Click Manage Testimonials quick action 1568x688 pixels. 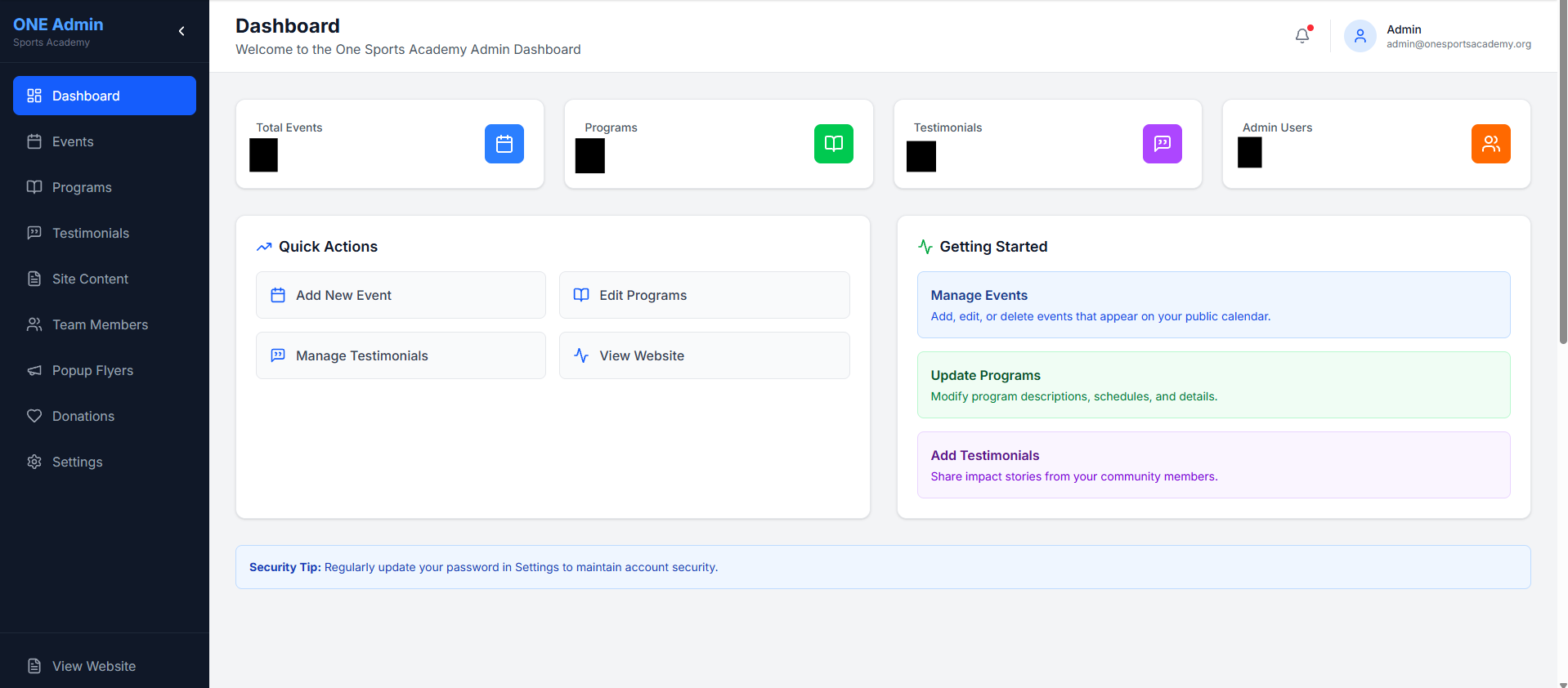pyautogui.click(x=401, y=355)
